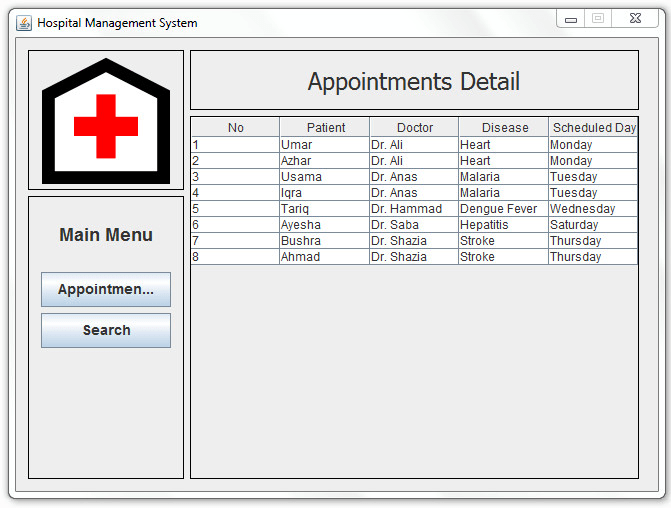Click the Dr. Saba cell
The height and width of the screenshot is (508, 671).
click(414, 225)
